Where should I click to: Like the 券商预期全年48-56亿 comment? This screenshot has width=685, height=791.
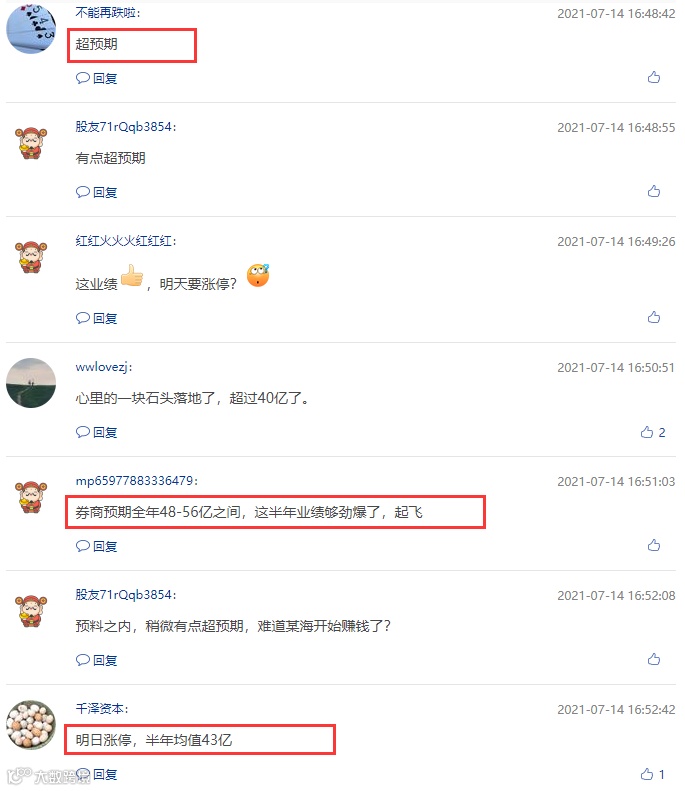click(654, 545)
